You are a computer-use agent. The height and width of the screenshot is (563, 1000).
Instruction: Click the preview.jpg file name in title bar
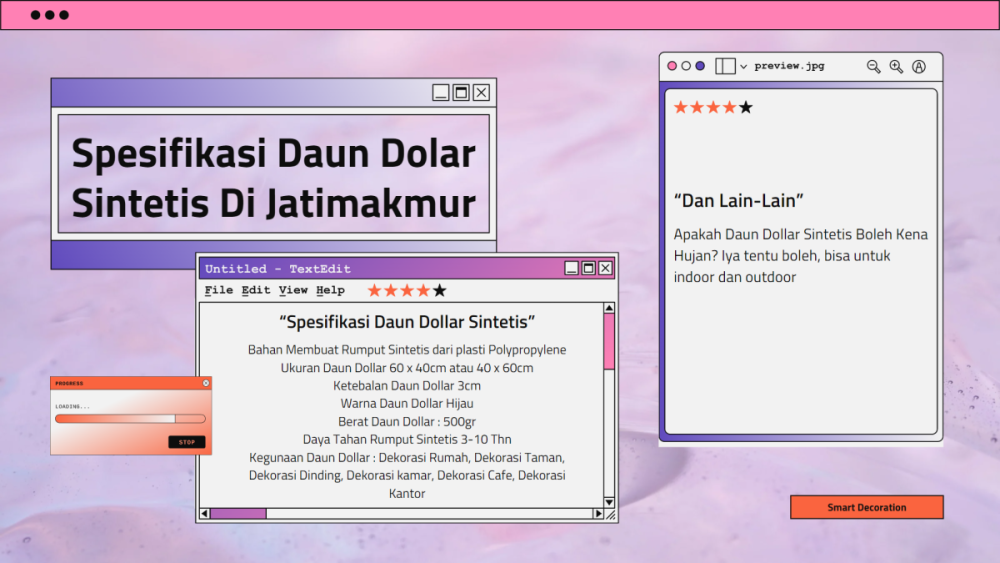(x=790, y=66)
